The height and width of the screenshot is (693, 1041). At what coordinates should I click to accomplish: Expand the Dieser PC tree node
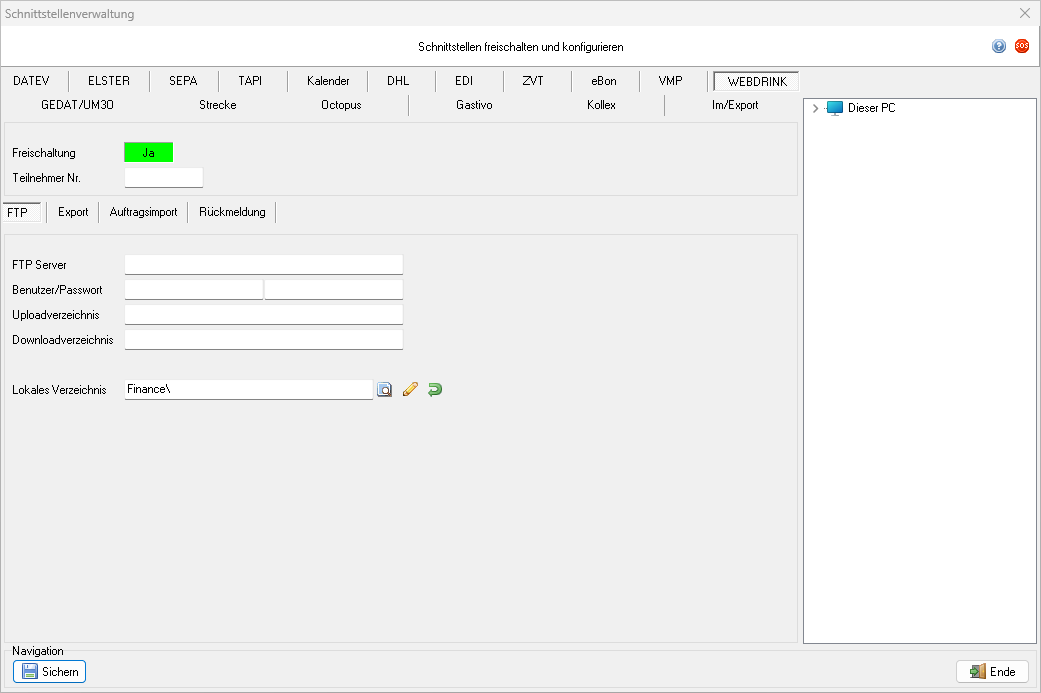point(816,108)
